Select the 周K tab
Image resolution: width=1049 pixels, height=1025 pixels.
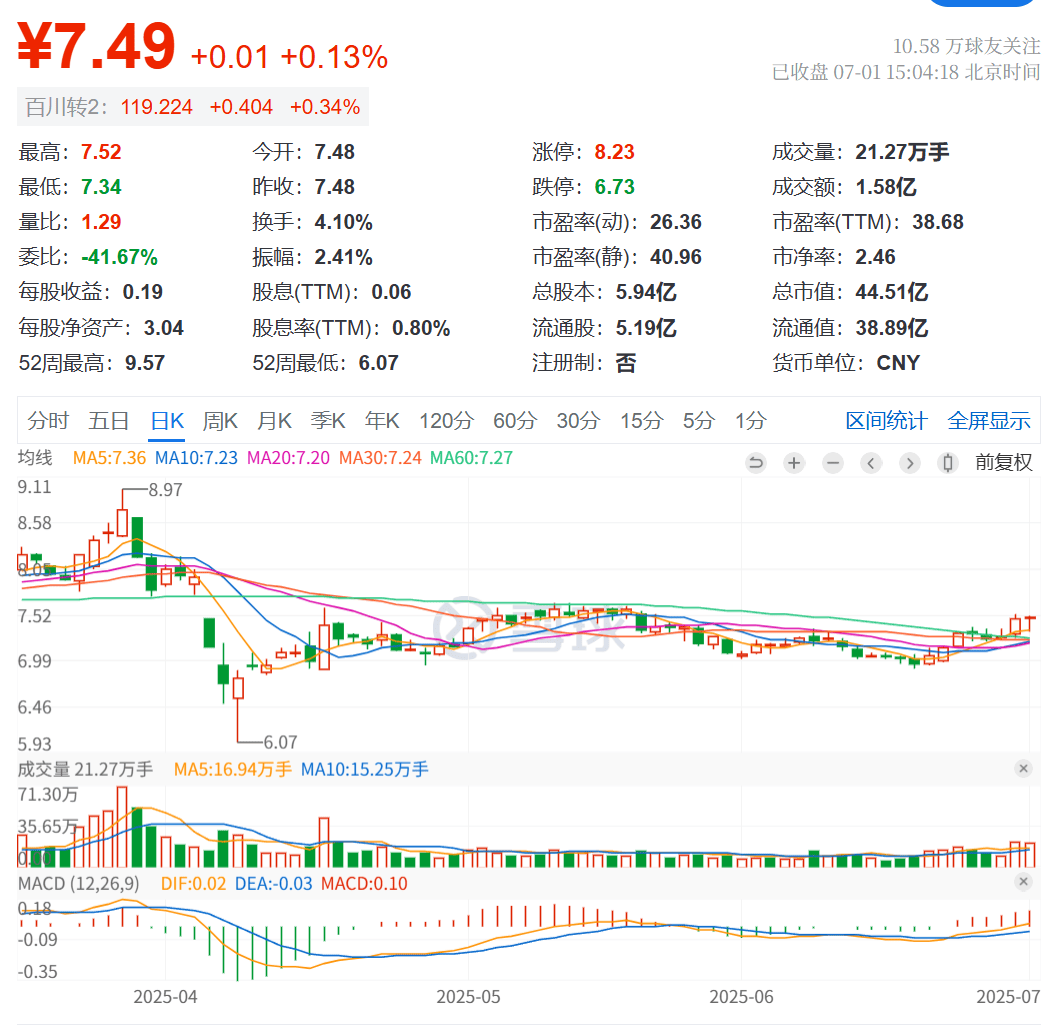[x=220, y=421]
